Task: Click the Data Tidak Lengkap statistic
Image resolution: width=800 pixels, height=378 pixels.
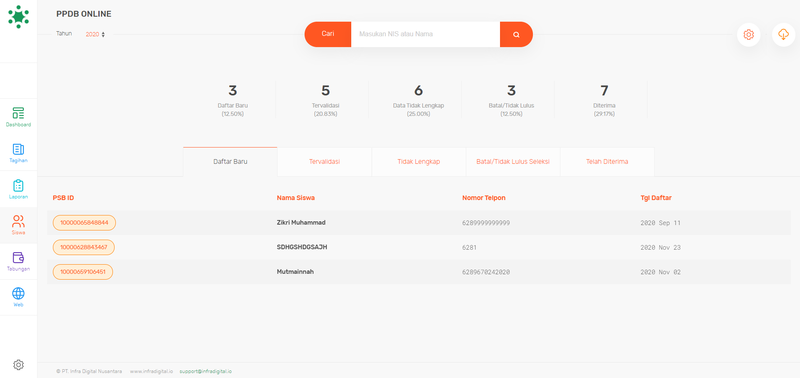Action: pyautogui.click(x=418, y=100)
